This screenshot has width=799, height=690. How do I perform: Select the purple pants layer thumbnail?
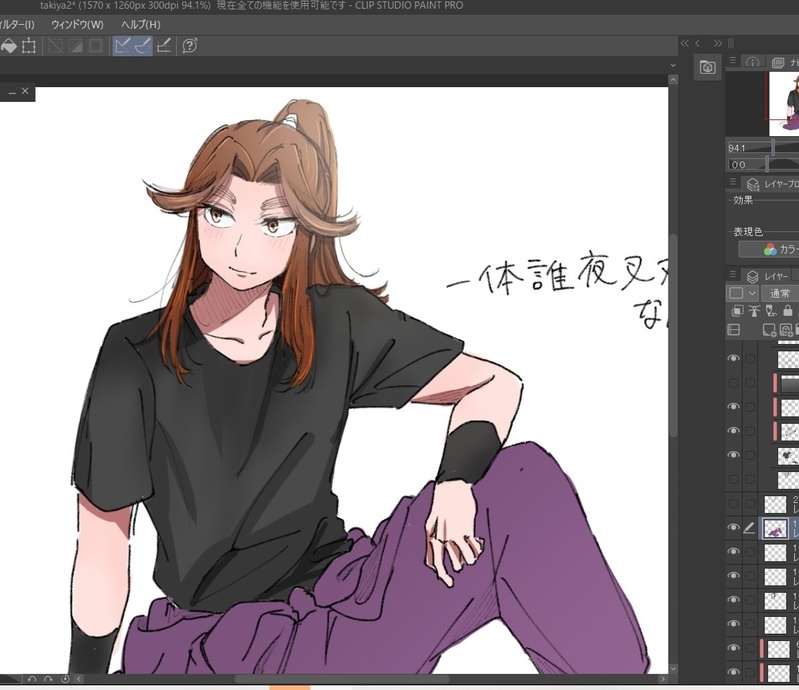coord(775,528)
